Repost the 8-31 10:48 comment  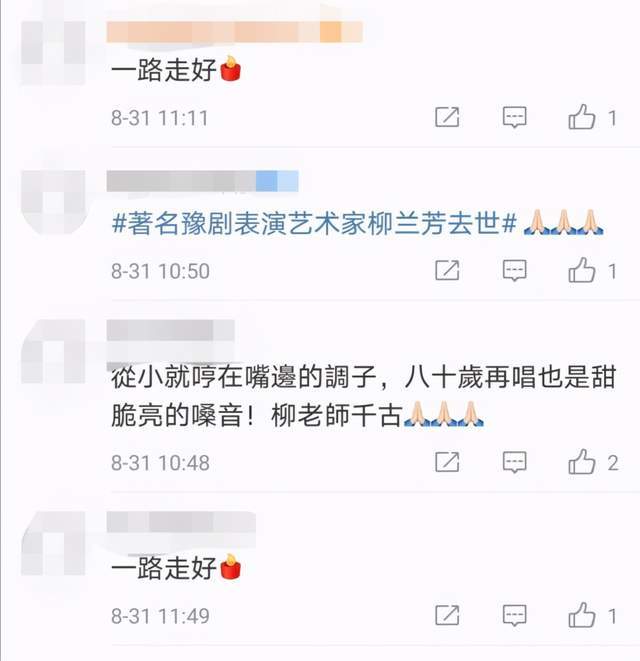click(447, 462)
